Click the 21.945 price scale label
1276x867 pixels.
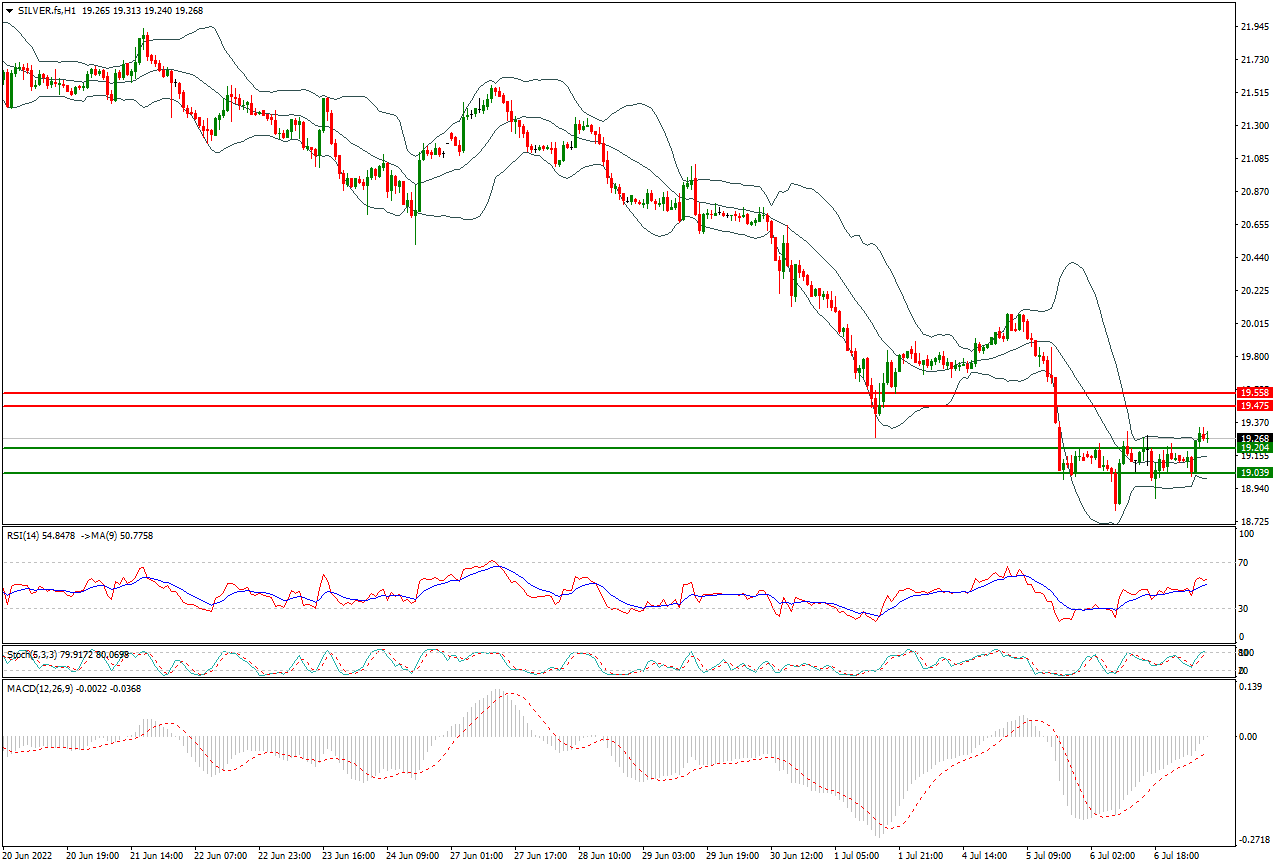[x=1254, y=26]
